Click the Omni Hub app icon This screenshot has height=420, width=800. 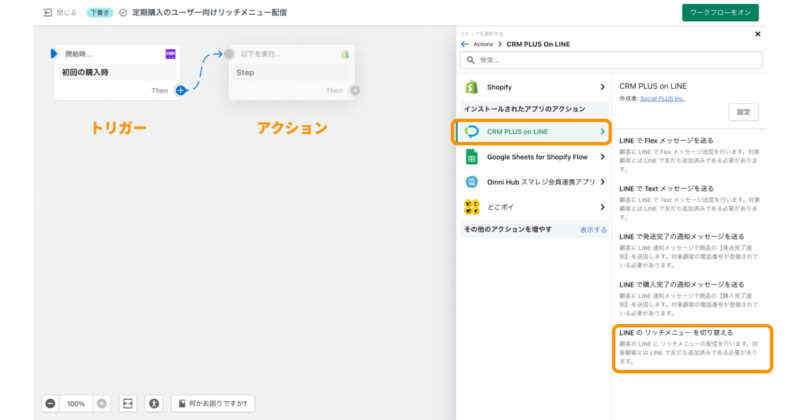(x=471, y=182)
